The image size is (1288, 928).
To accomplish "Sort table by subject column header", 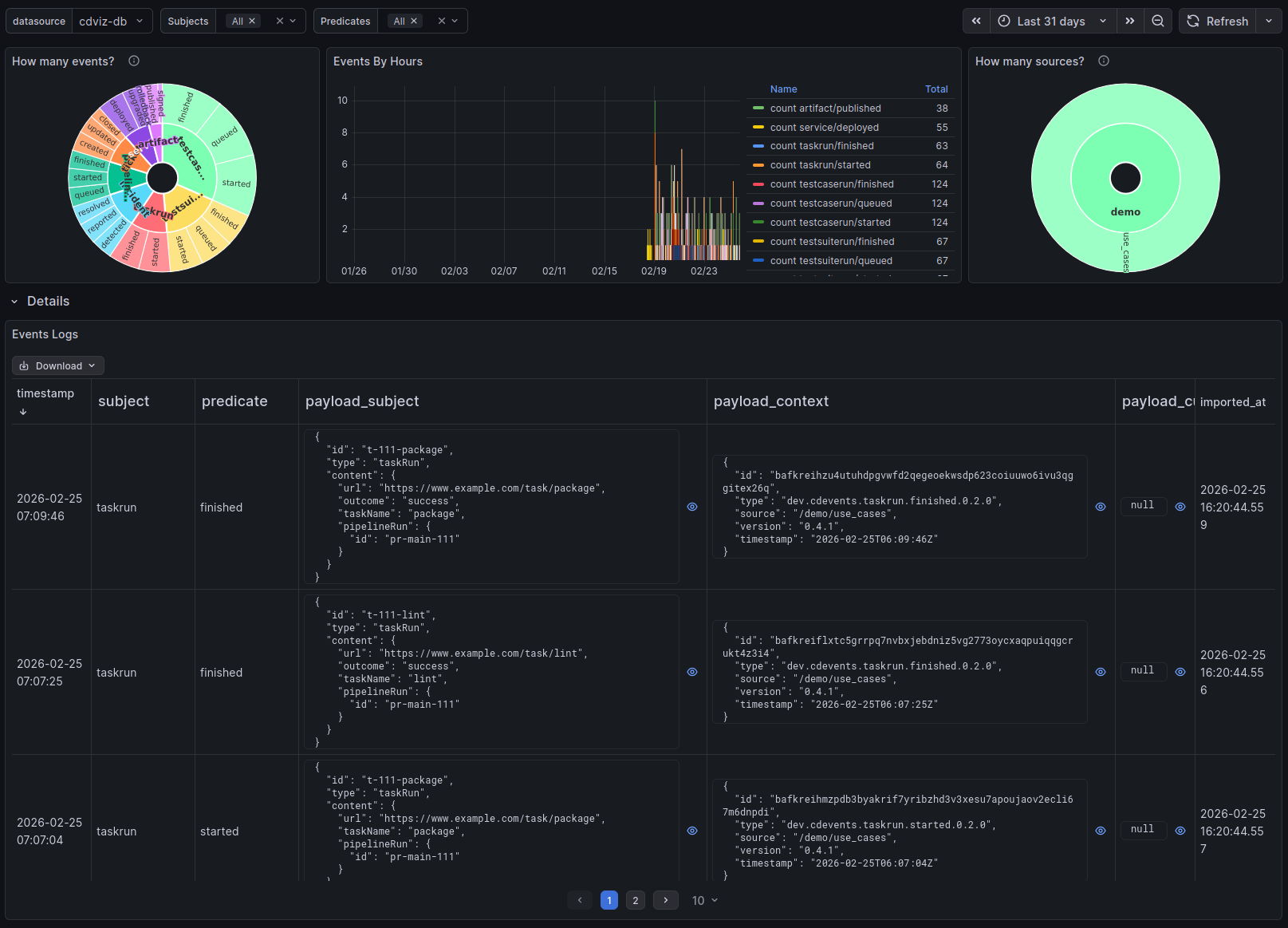I will (124, 401).
